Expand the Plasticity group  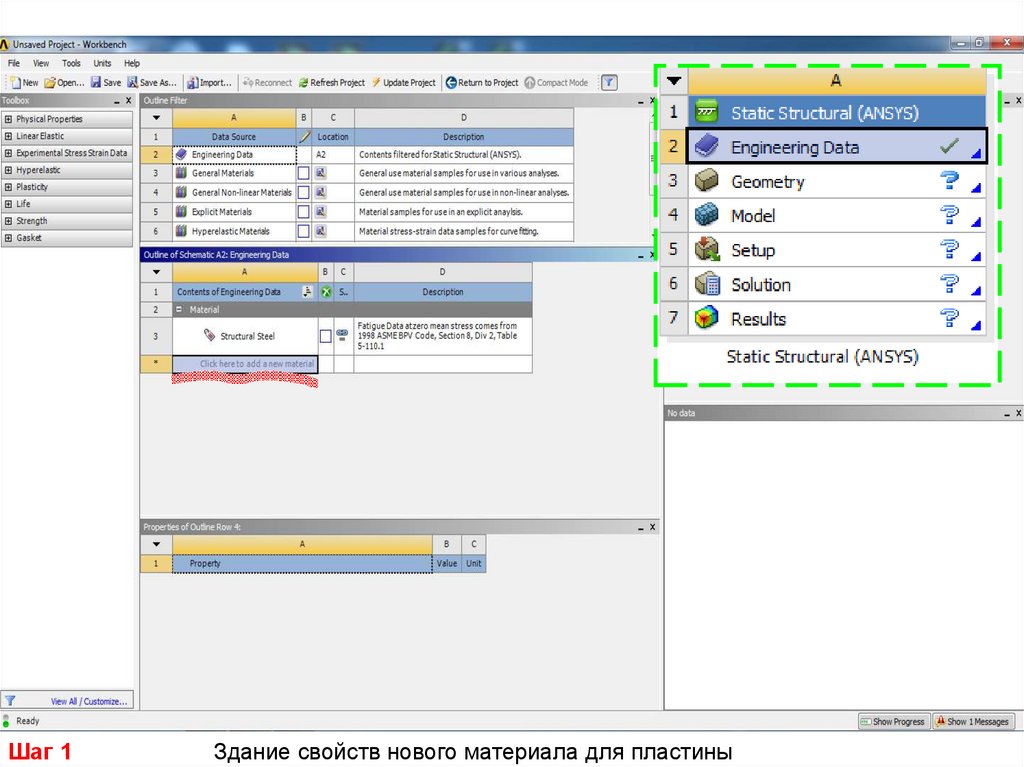(x=8, y=187)
